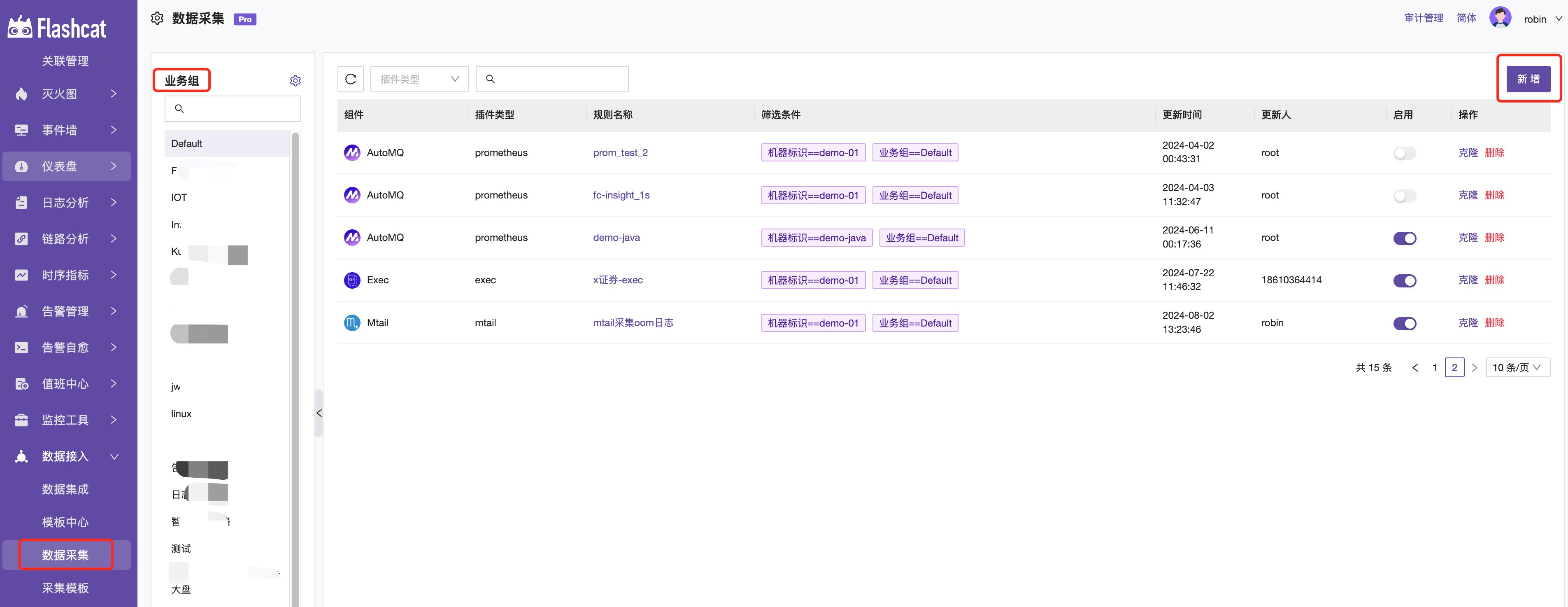Screen dimensions: 1568x607
Task: Click the user avatar picture
Action: click(1500, 18)
